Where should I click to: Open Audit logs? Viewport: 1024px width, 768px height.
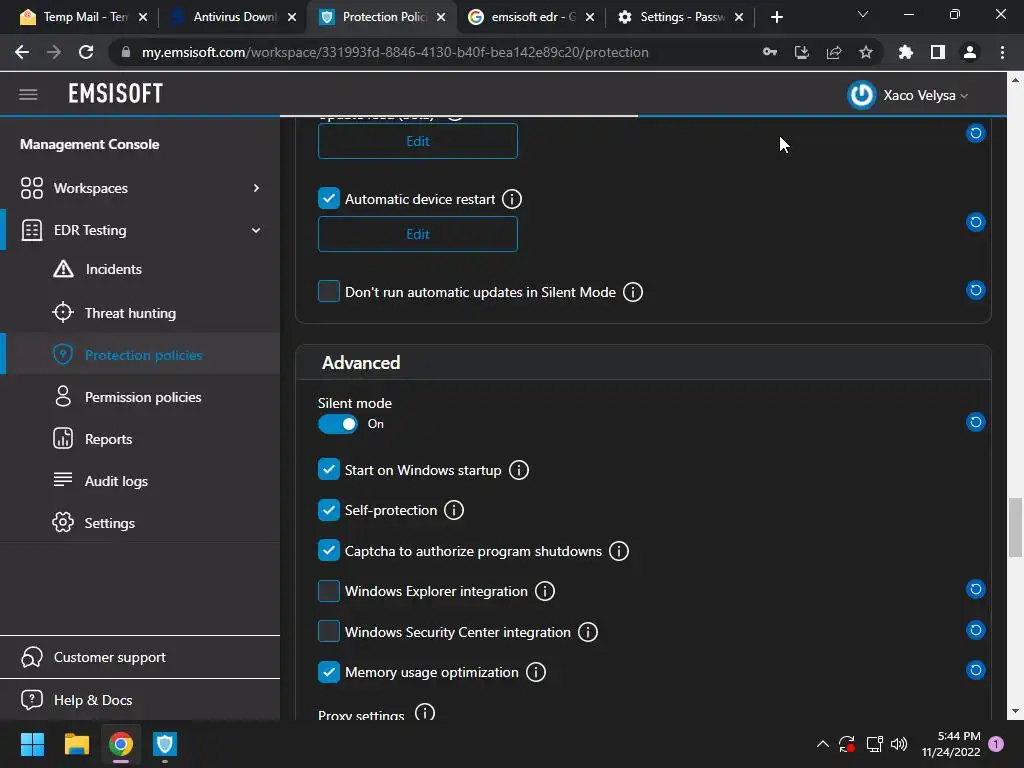pyautogui.click(x=116, y=481)
